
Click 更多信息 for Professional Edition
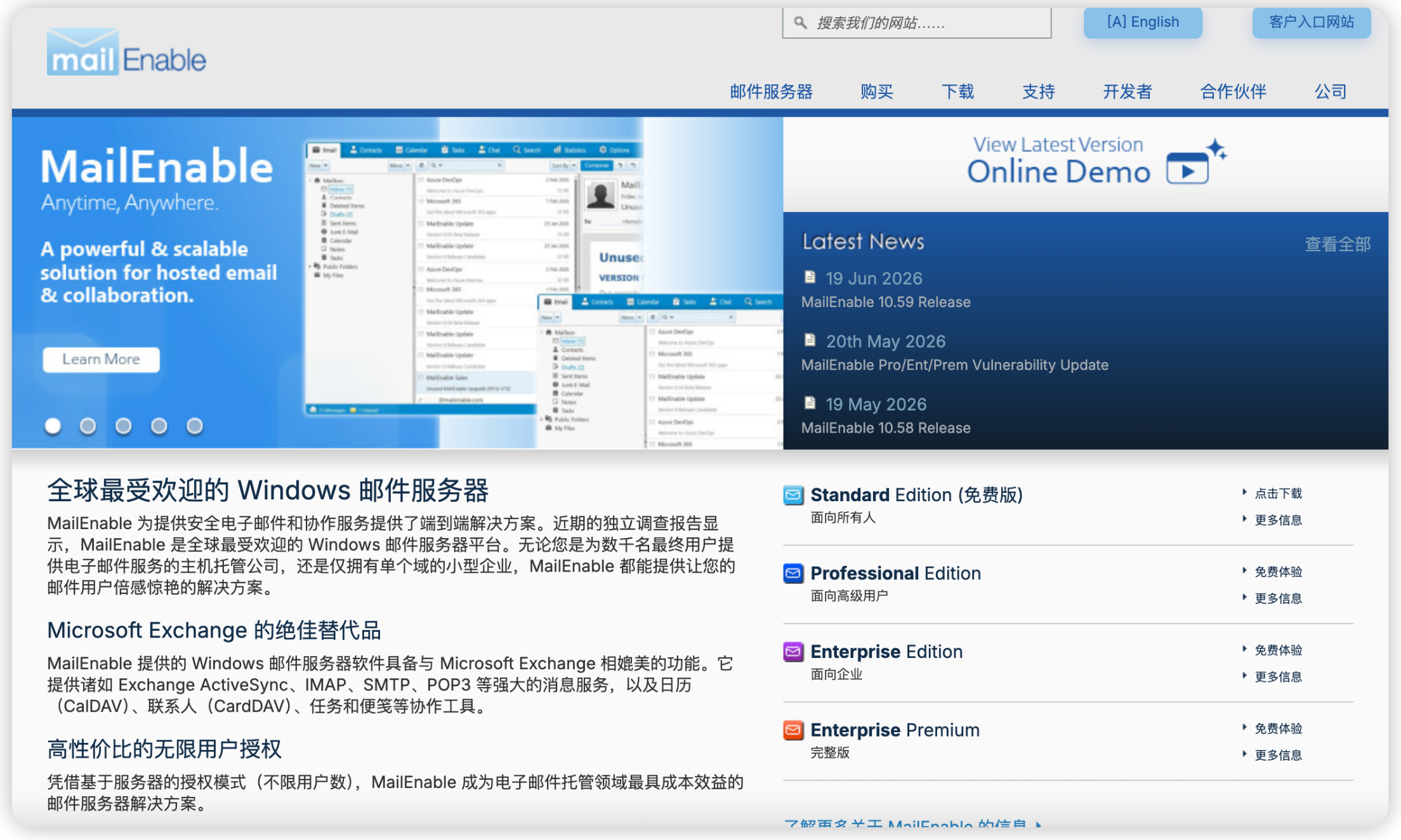coord(1278,598)
